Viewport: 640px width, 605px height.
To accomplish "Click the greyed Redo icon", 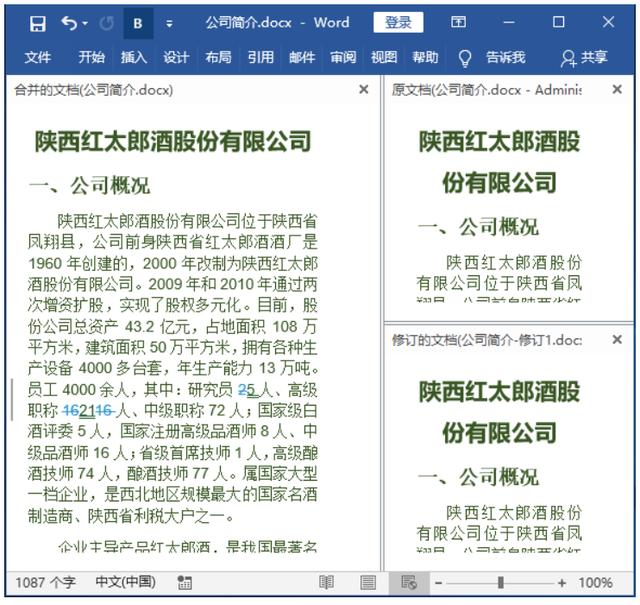I will [107, 23].
